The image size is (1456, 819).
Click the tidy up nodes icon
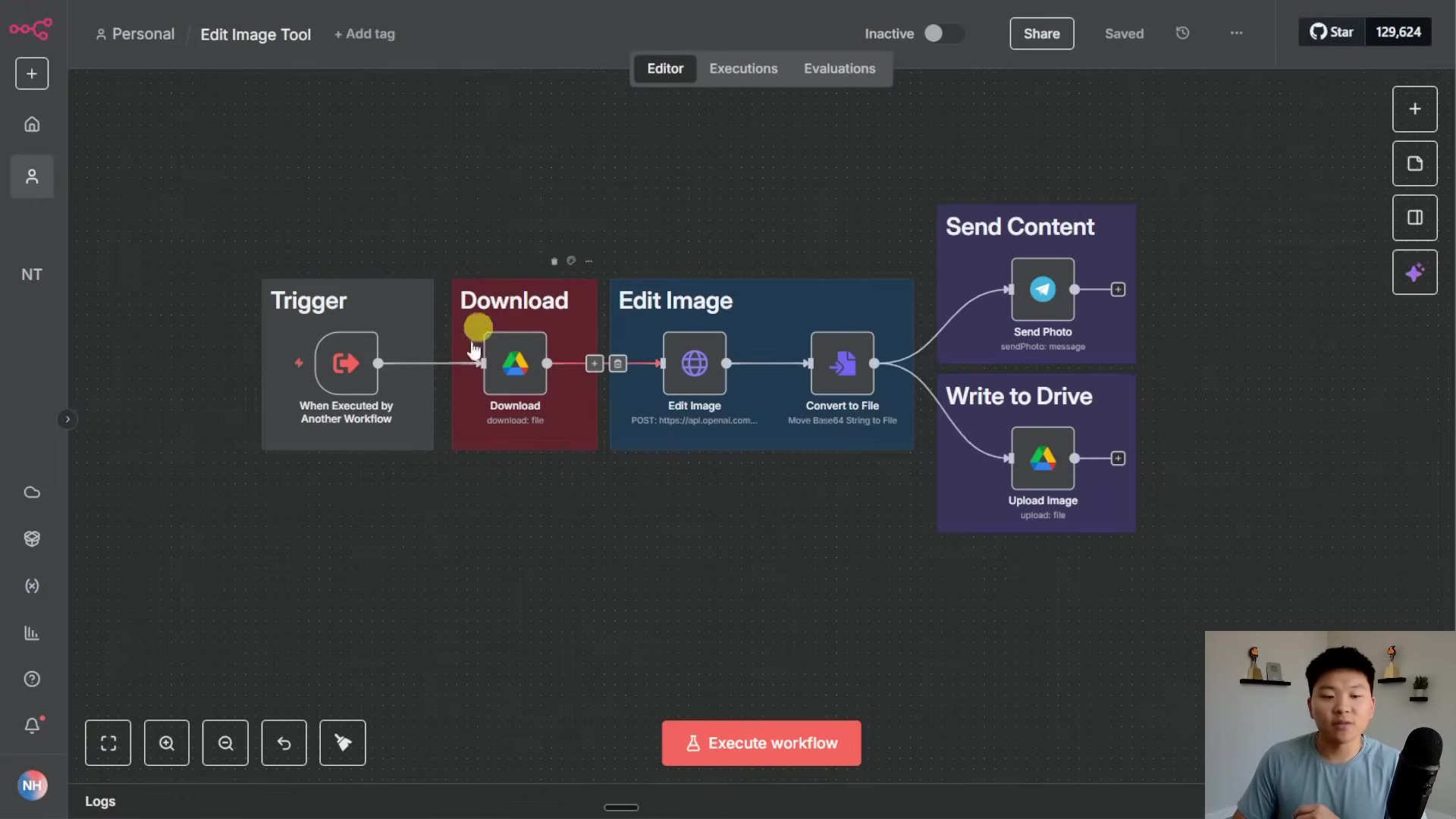pyautogui.click(x=343, y=743)
